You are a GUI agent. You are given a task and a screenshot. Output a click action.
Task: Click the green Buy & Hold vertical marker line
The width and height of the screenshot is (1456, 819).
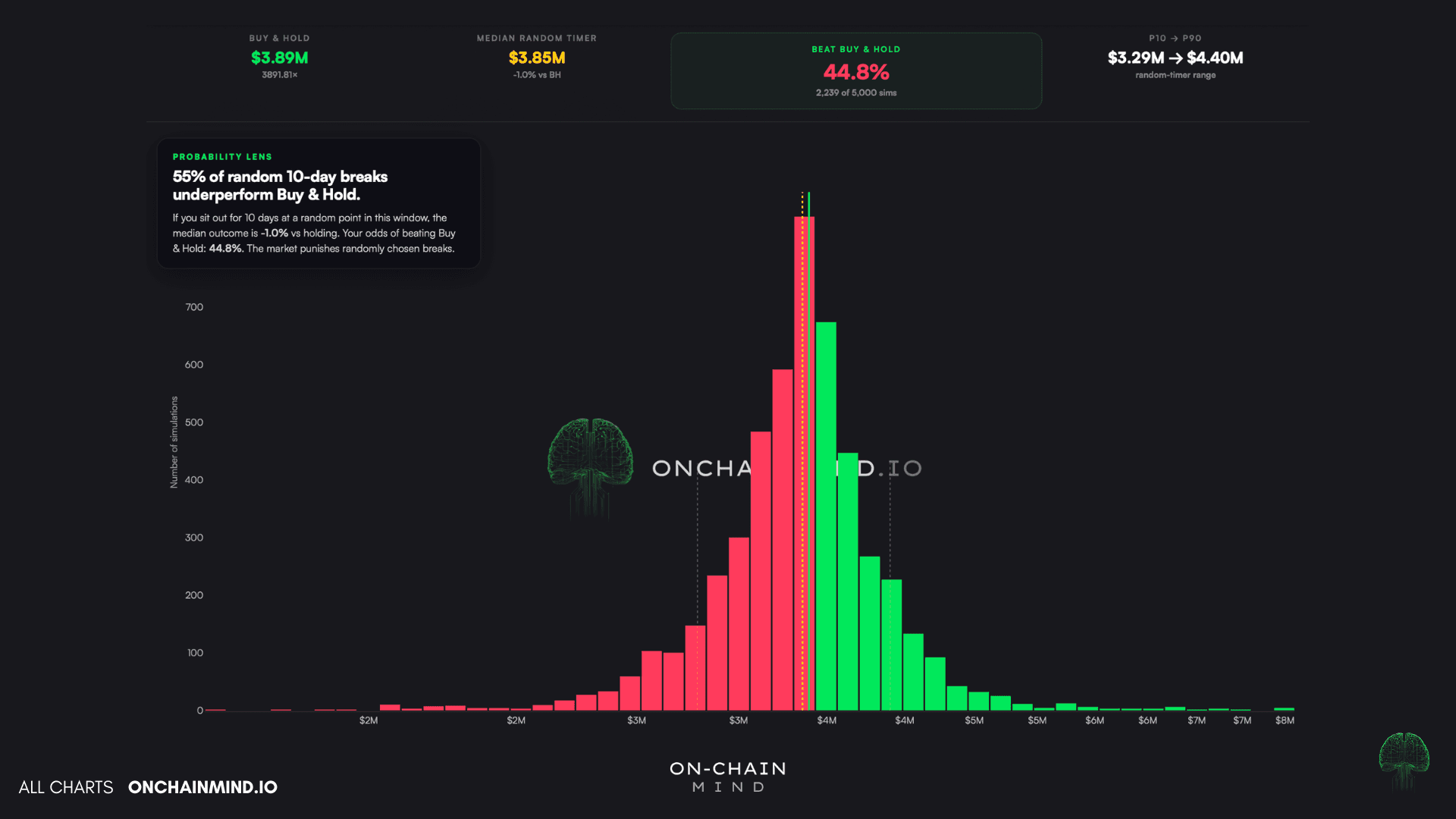(808, 451)
